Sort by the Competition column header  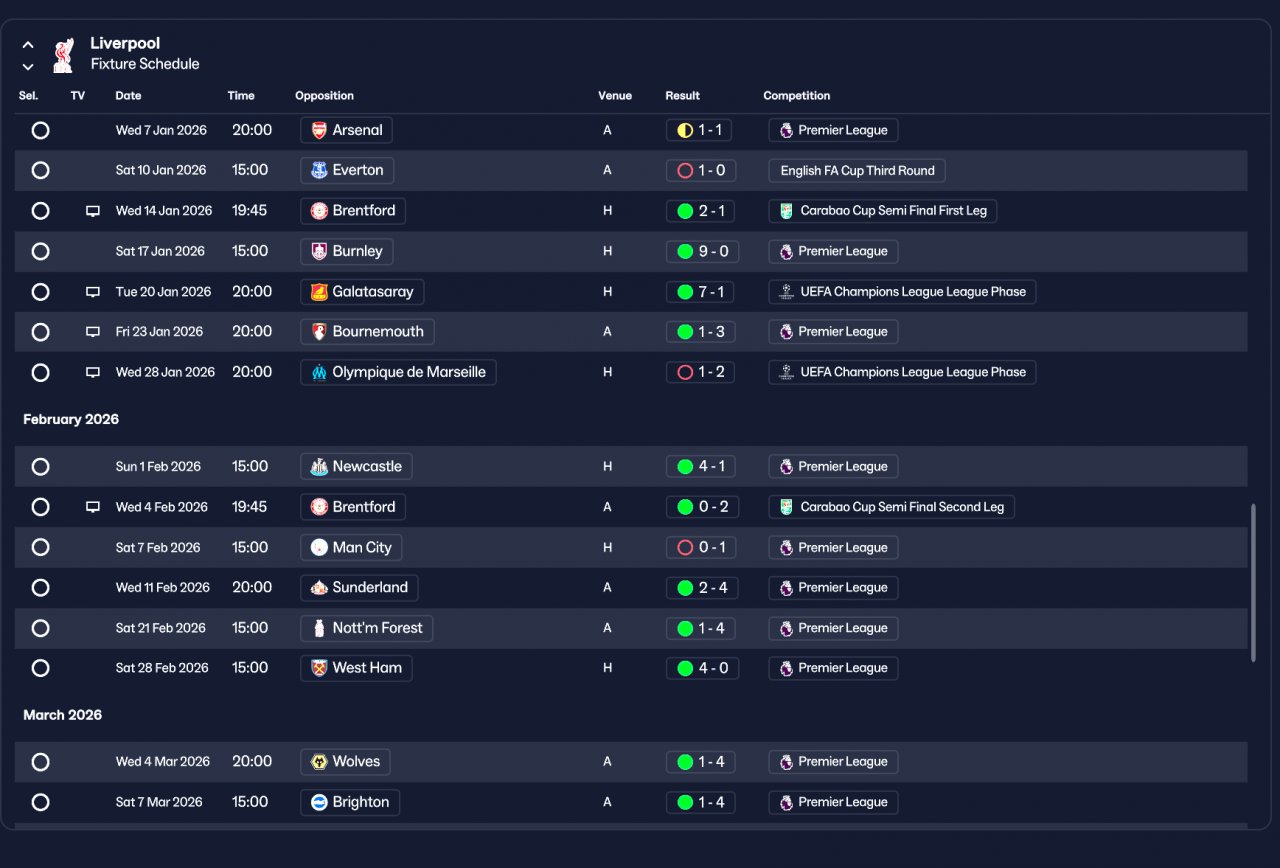click(x=797, y=96)
